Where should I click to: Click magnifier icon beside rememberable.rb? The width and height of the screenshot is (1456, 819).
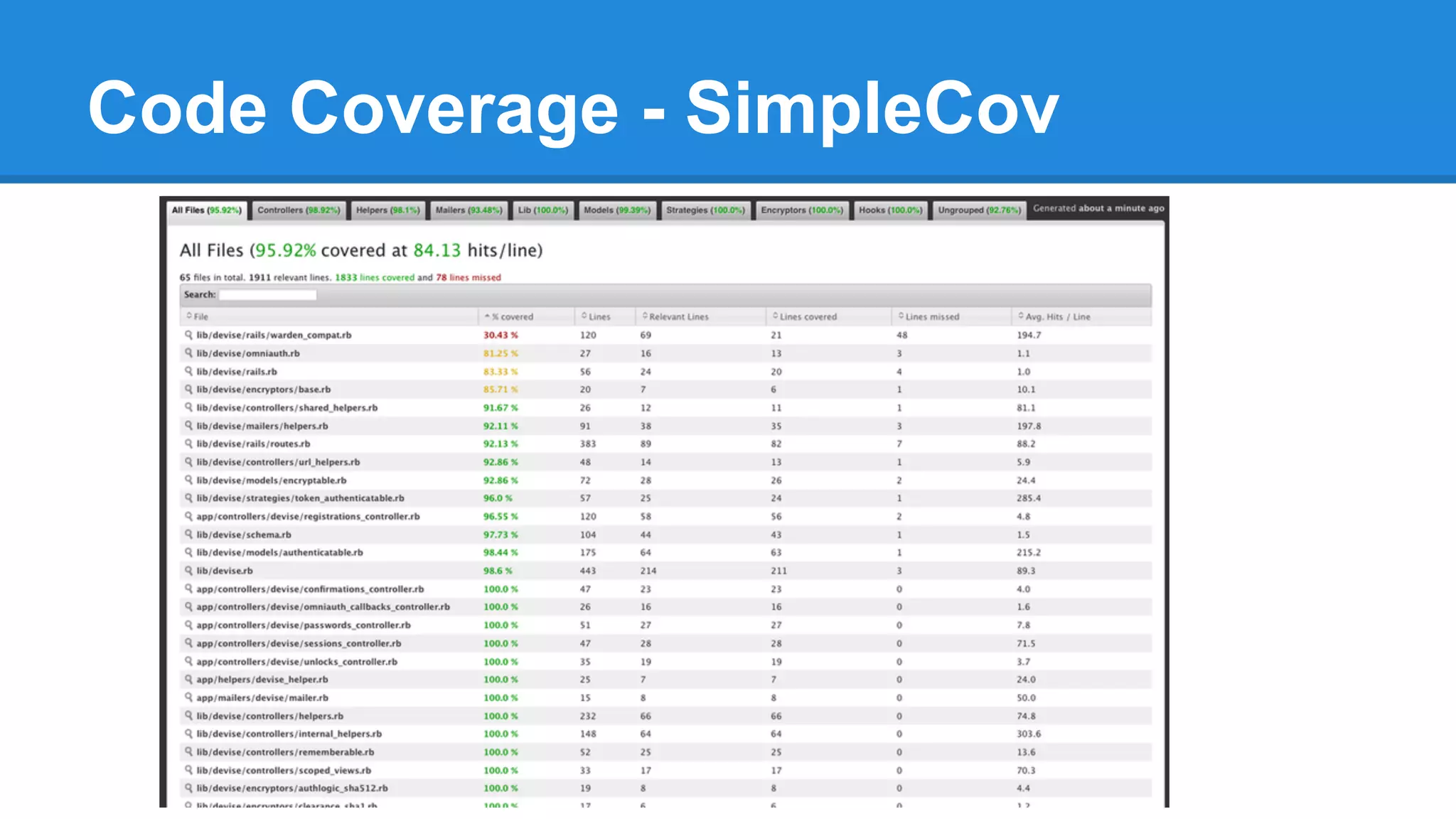(188, 751)
